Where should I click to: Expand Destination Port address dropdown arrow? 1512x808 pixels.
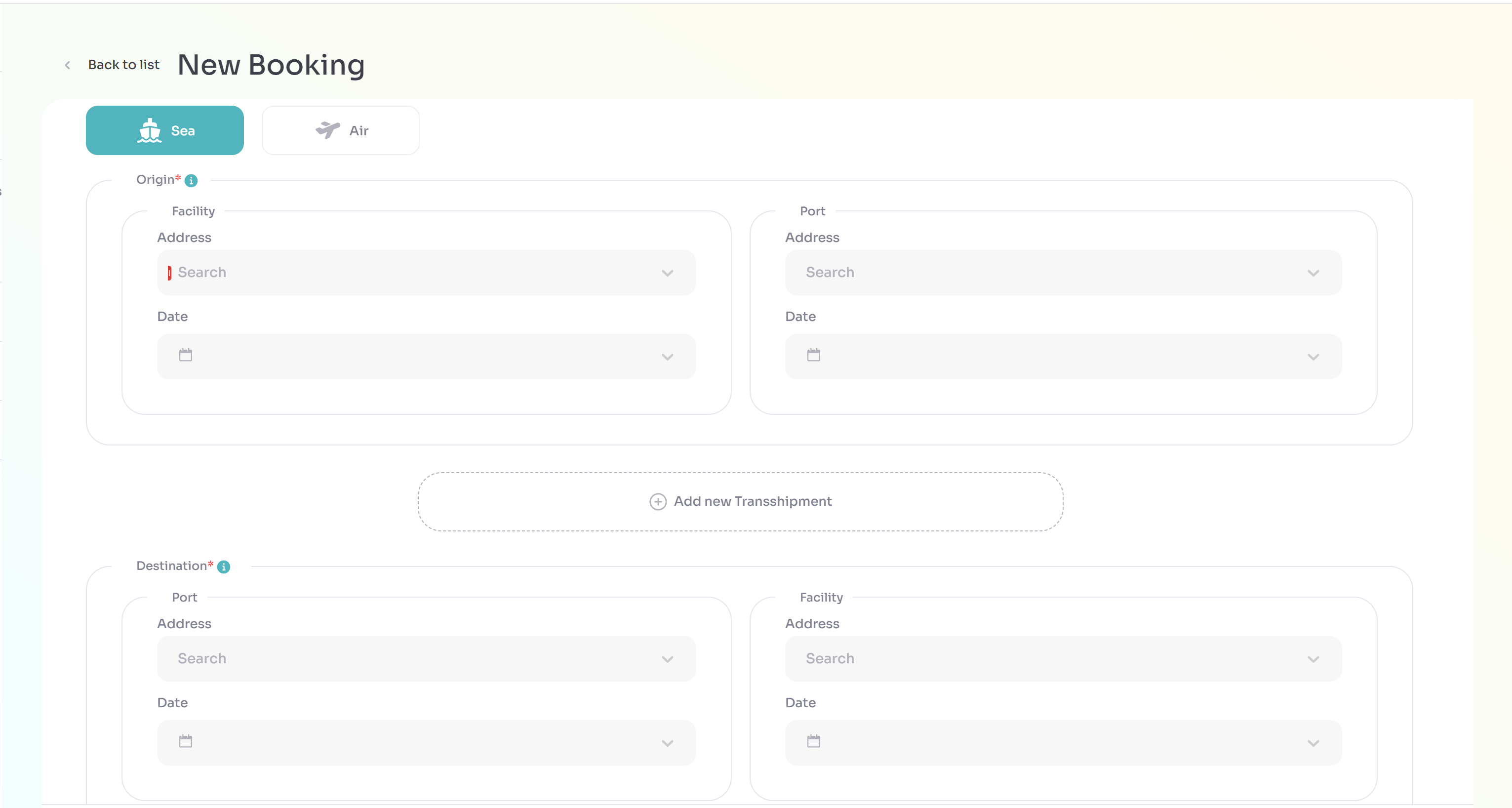[x=668, y=659]
